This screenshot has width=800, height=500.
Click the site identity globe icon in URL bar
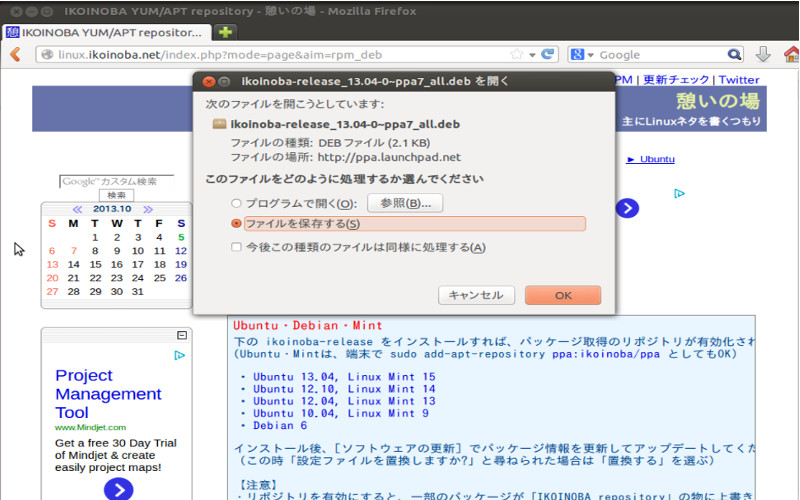click(47, 55)
